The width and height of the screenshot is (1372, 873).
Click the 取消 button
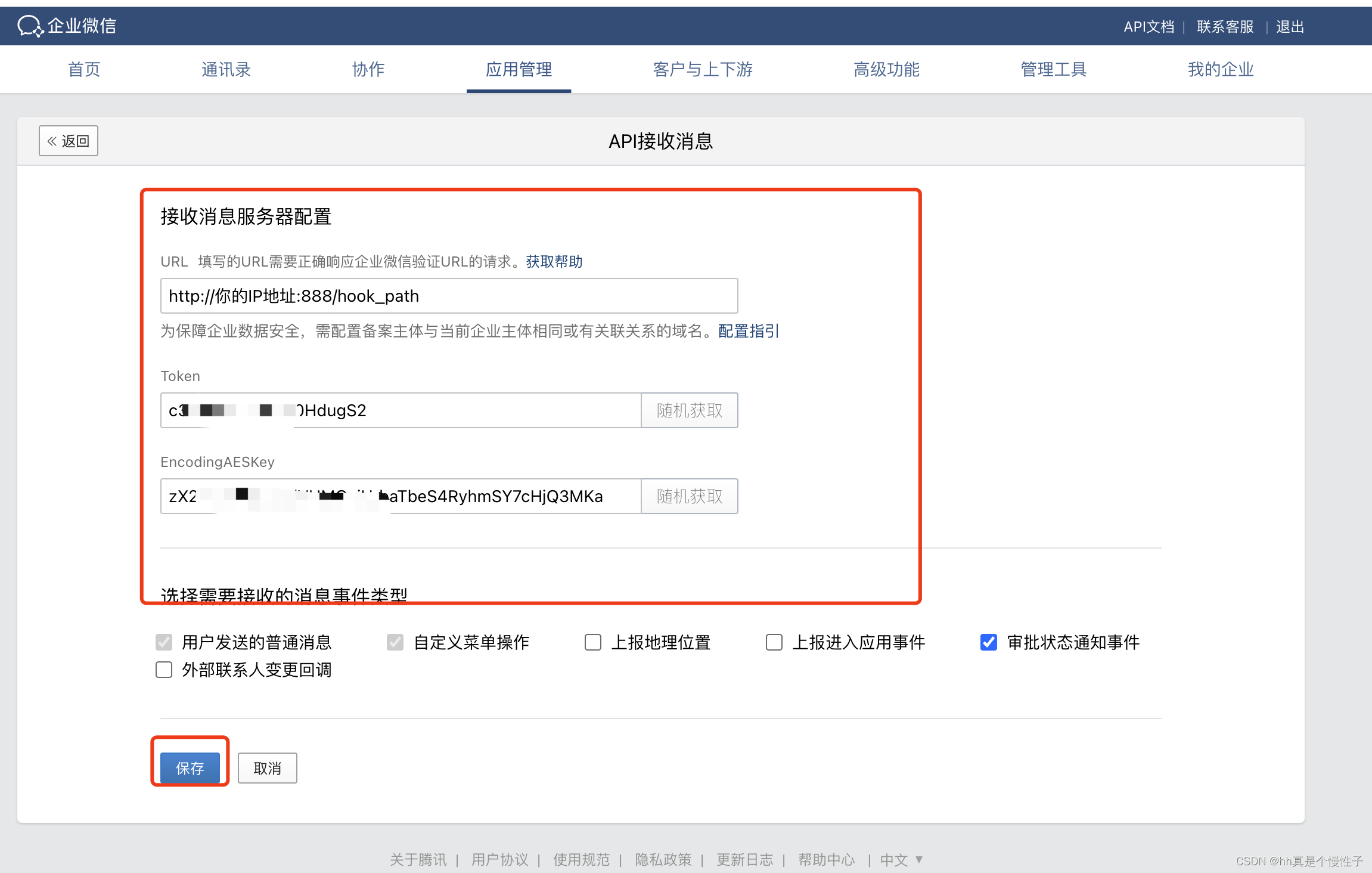point(267,768)
